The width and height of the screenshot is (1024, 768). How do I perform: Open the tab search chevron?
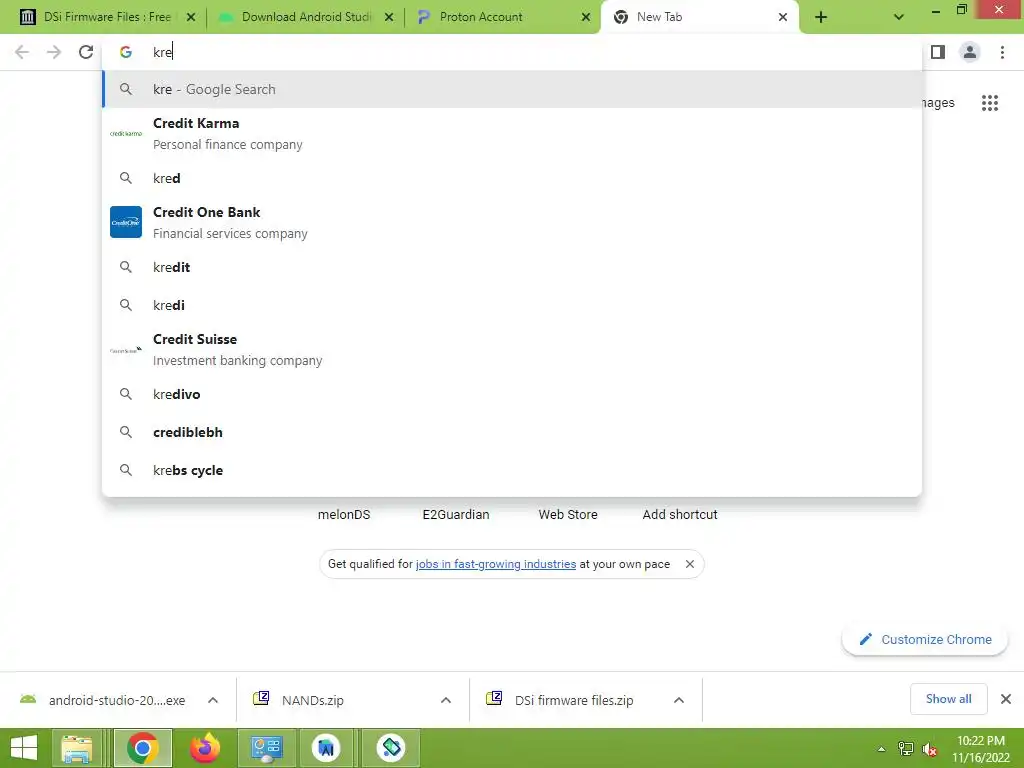[x=899, y=18]
